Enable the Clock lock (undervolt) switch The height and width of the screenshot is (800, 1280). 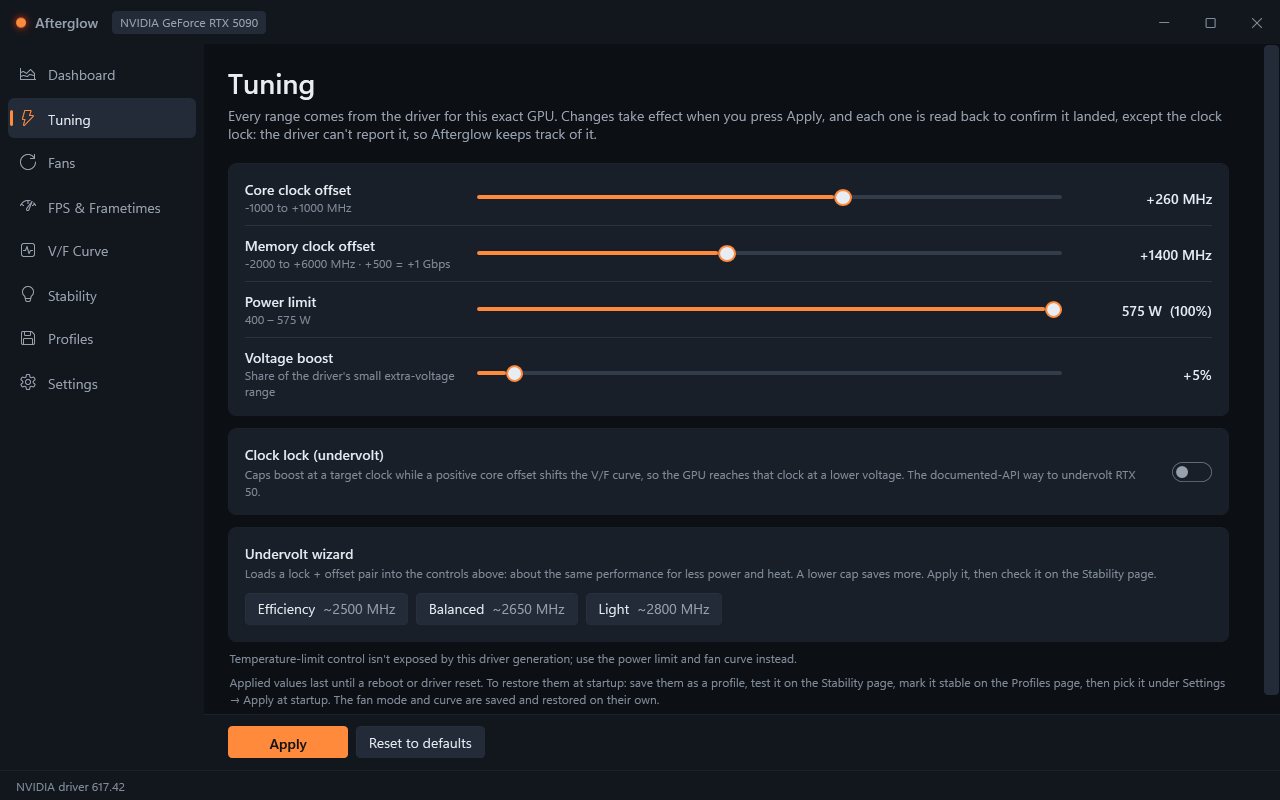[1191, 472]
